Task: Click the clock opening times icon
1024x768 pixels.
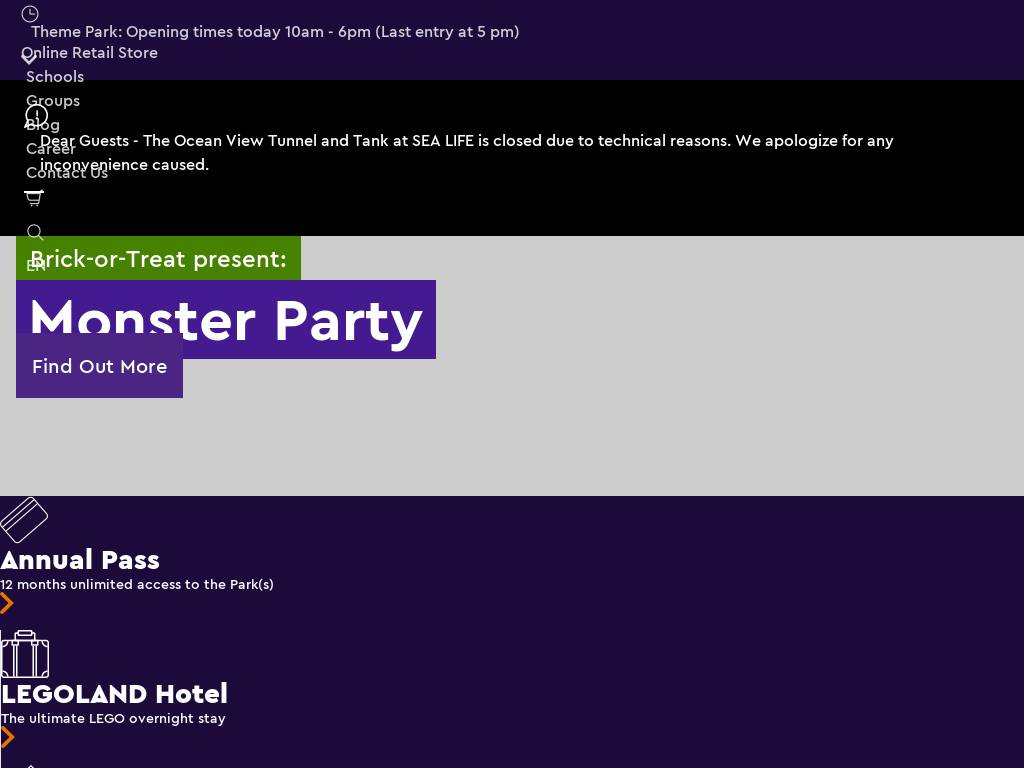Action: click(x=30, y=14)
